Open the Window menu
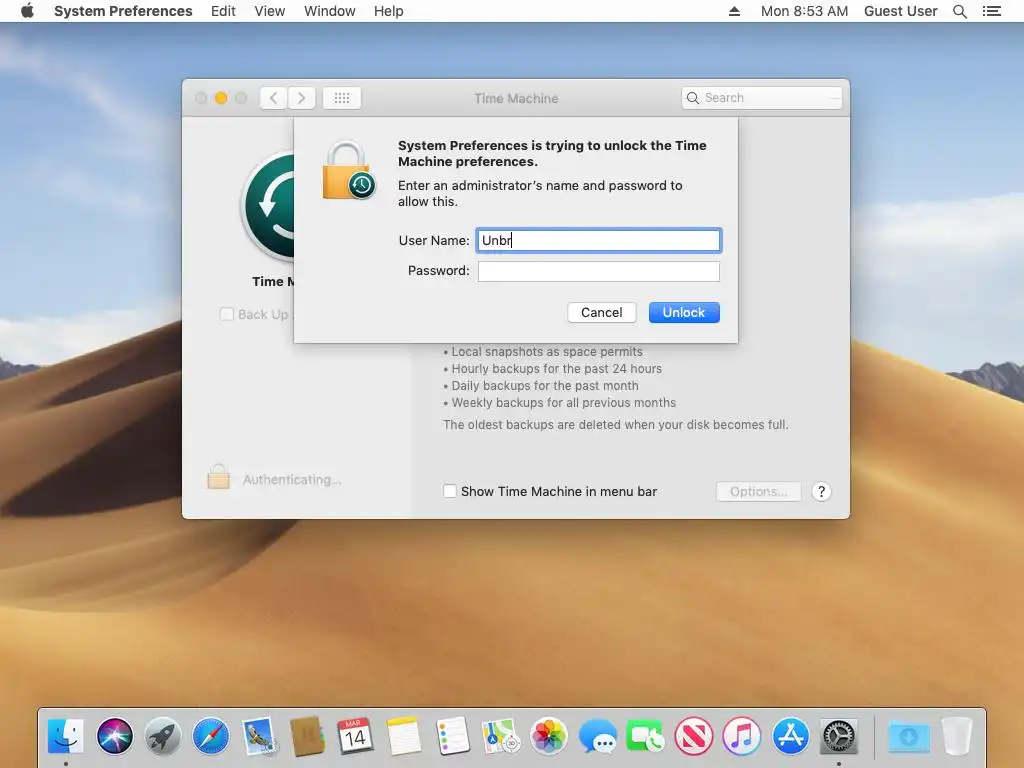The image size is (1024, 768). (330, 11)
